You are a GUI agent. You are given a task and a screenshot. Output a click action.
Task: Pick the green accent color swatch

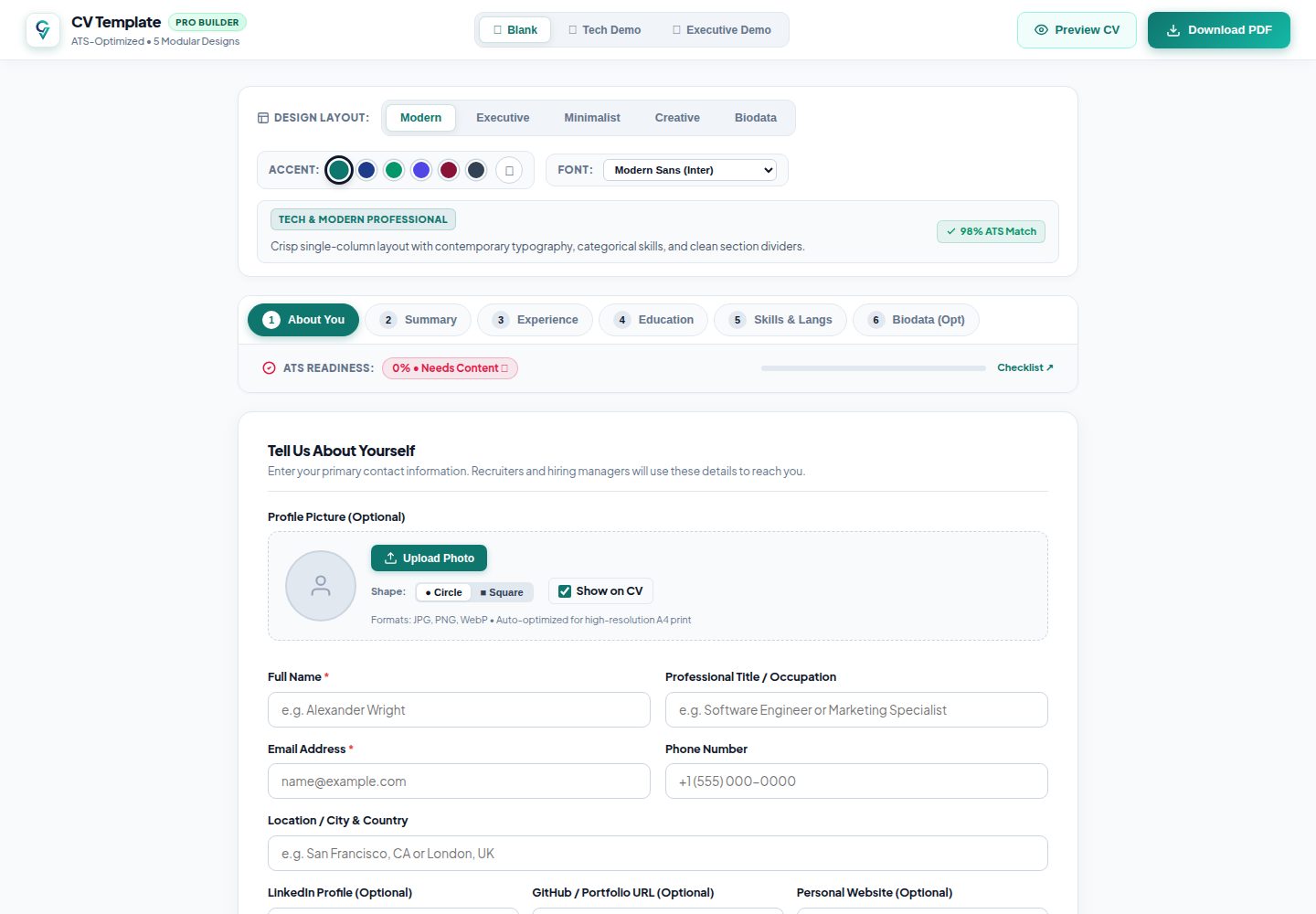point(394,170)
